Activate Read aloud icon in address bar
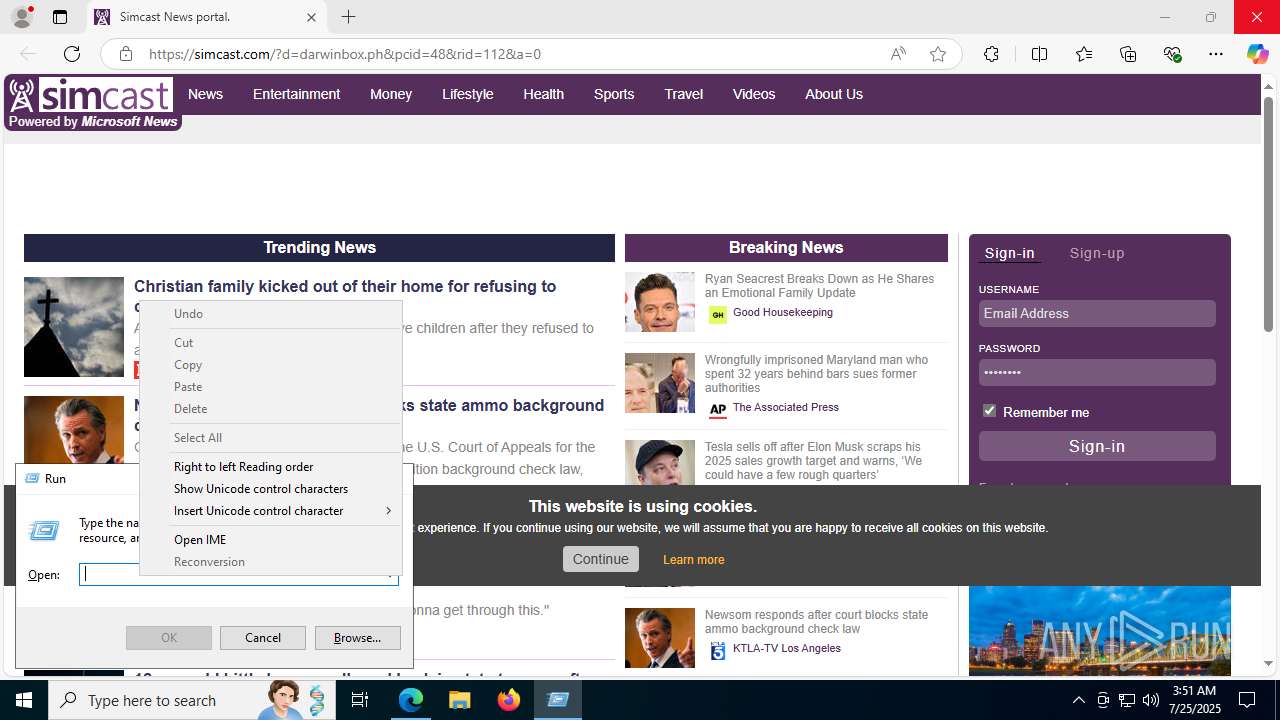Screen dimensions: 1280x720 [898, 54]
